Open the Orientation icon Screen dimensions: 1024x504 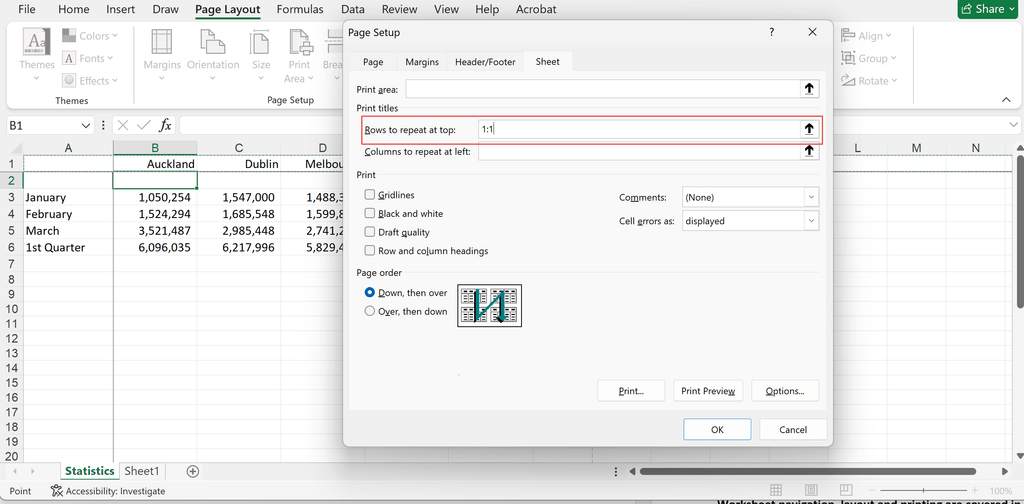point(213,41)
